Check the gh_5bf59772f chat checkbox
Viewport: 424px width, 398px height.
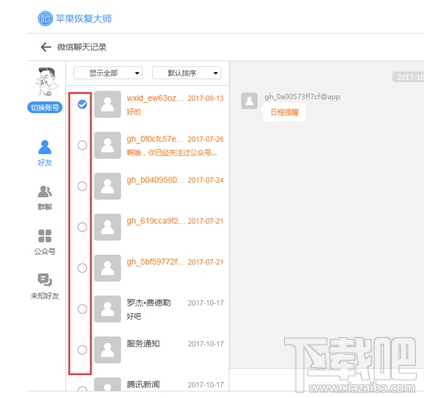(82, 268)
